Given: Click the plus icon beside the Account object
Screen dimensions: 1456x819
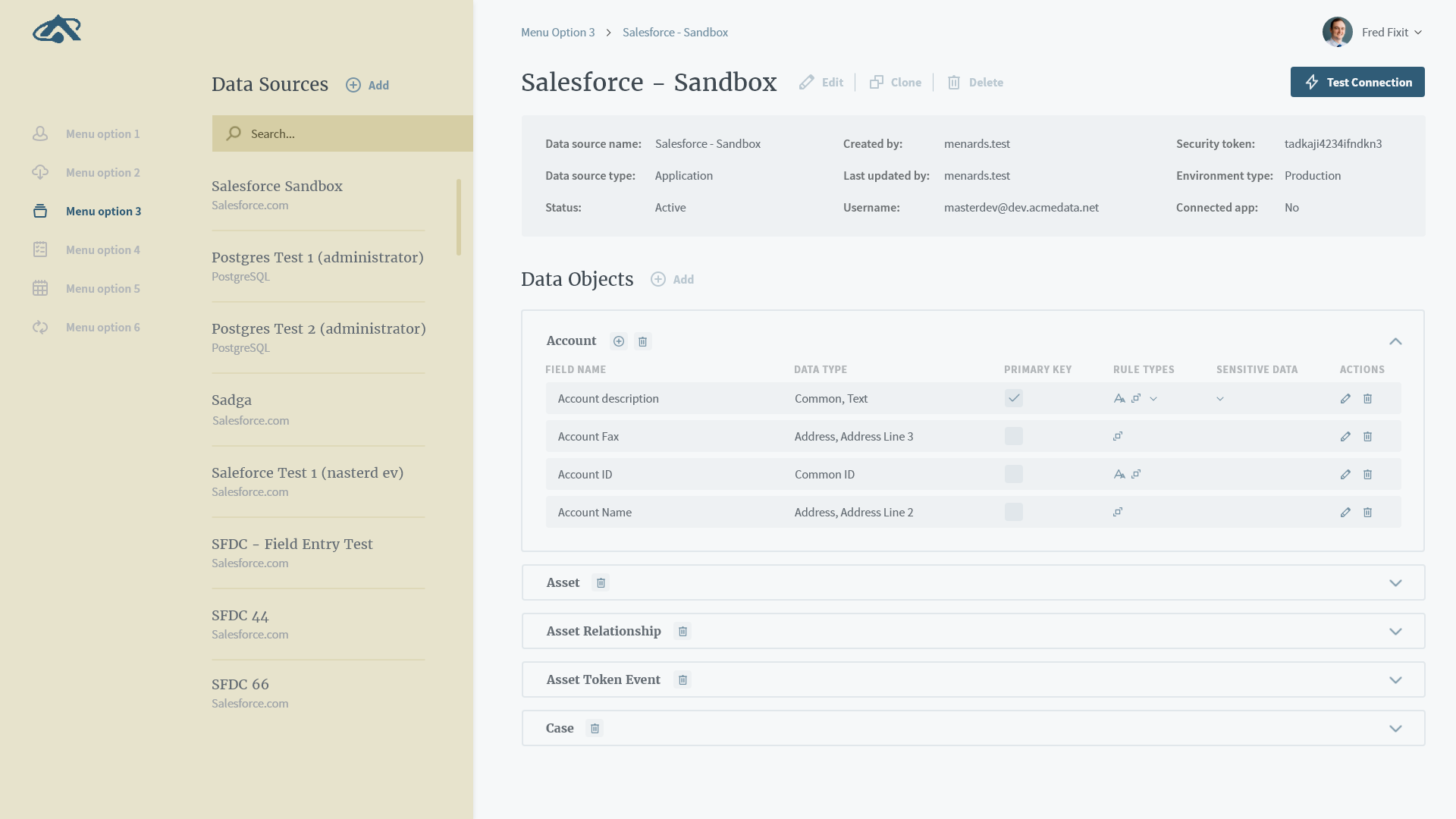Looking at the screenshot, I should pyautogui.click(x=619, y=341).
